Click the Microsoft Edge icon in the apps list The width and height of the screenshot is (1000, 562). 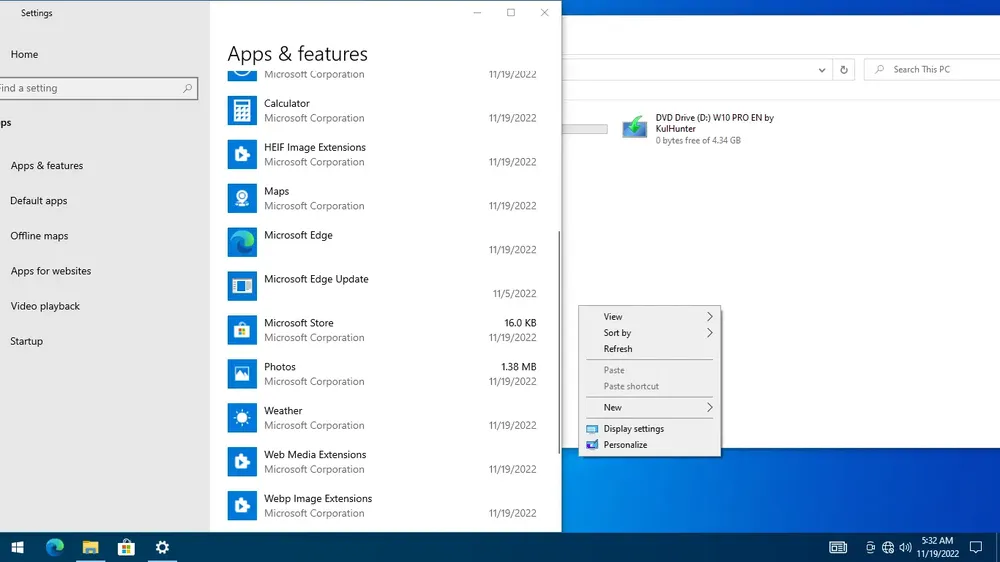coord(242,242)
